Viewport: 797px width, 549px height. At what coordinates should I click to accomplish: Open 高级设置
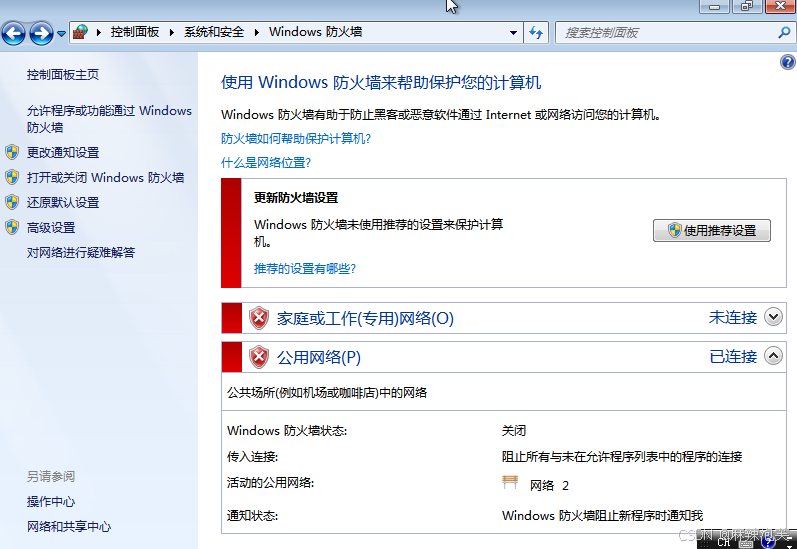click(51, 227)
